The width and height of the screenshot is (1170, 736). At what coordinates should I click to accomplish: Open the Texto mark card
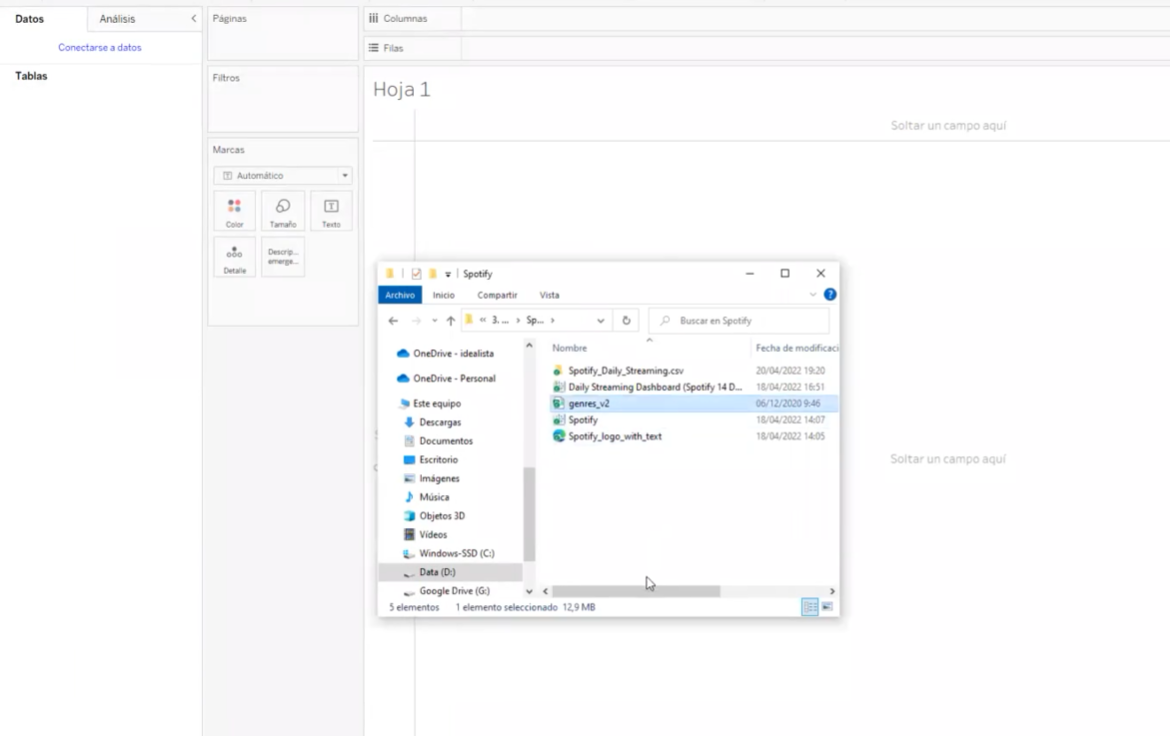point(331,211)
